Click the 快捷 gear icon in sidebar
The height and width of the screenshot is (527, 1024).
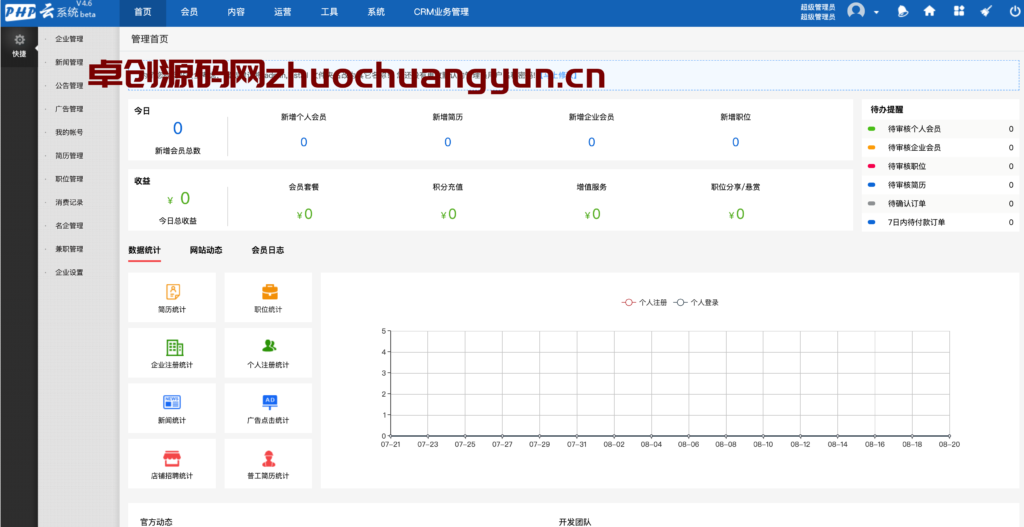tap(19, 40)
